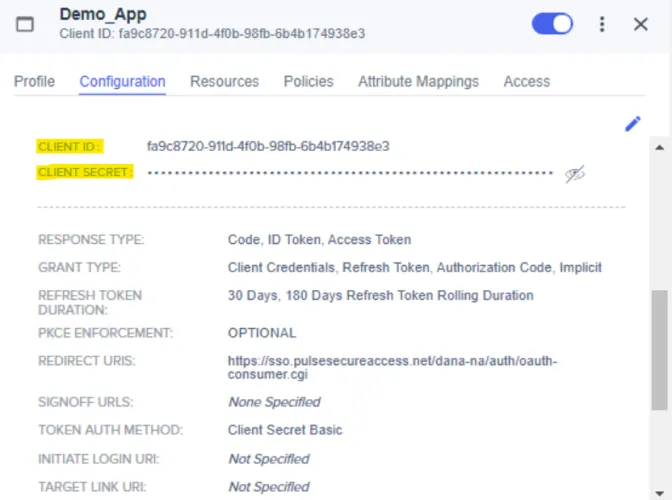Switch to the Profile tab
The image size is (672, 500).
coord(34,81)
